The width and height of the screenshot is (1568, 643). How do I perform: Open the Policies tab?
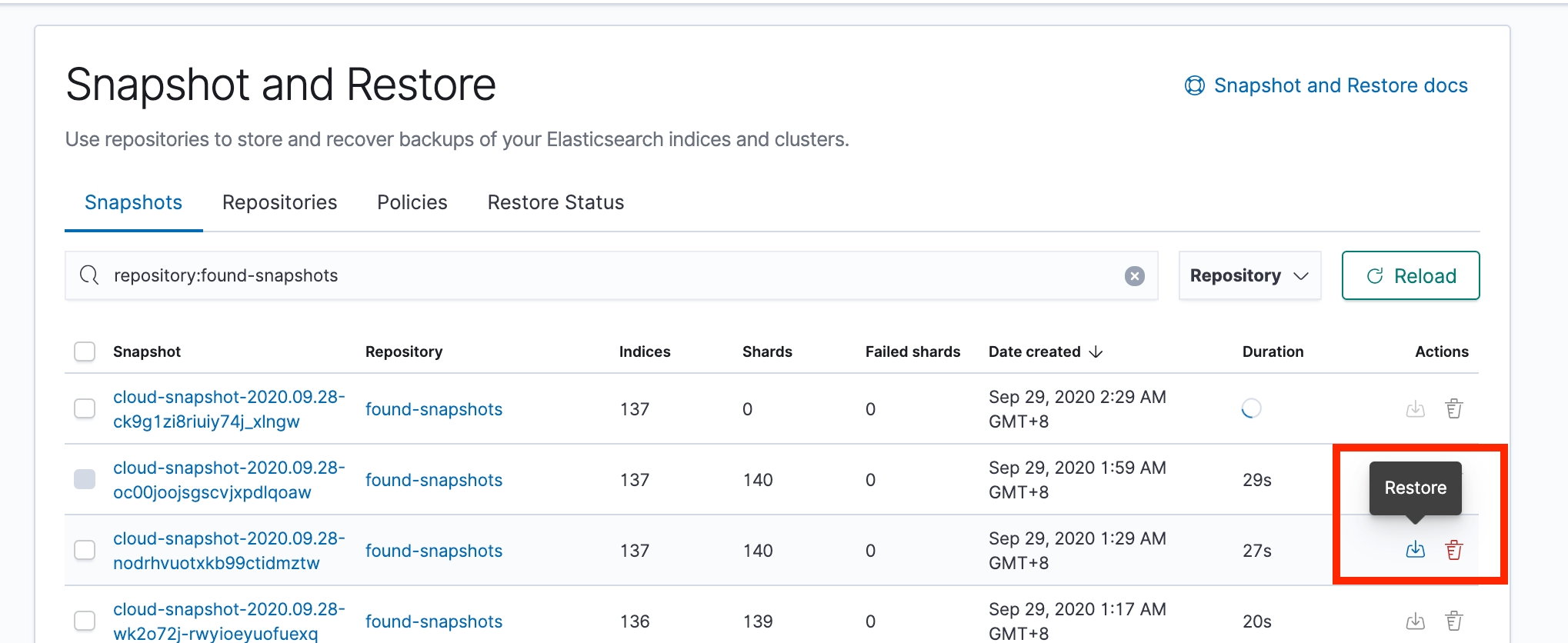tap(412, 202)
